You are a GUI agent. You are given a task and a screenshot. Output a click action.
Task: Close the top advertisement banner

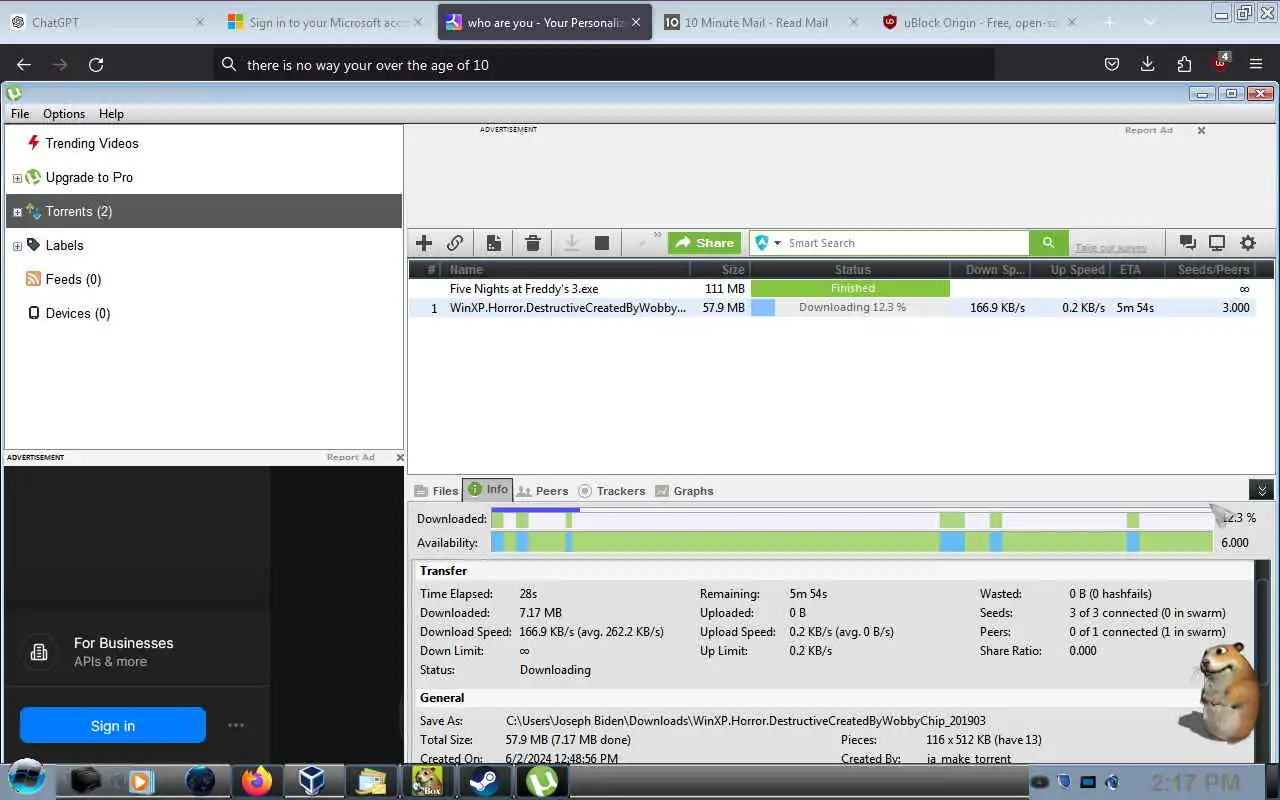(x=1201, y=130)
